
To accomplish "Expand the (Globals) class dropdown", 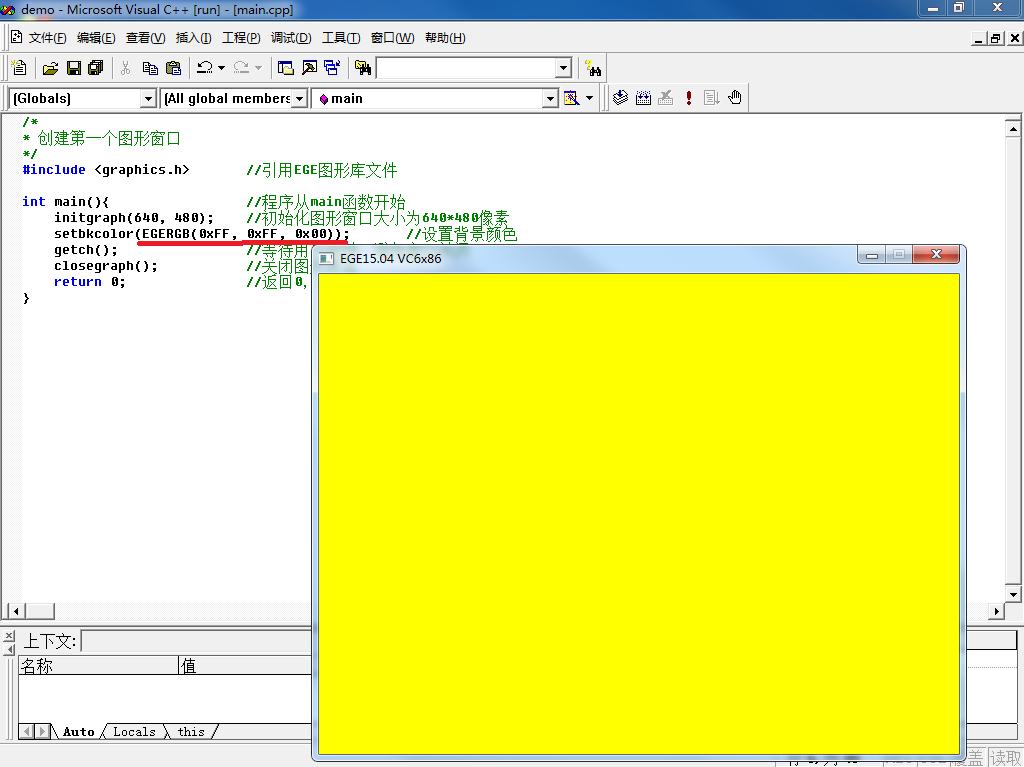I will pos(148,98).
